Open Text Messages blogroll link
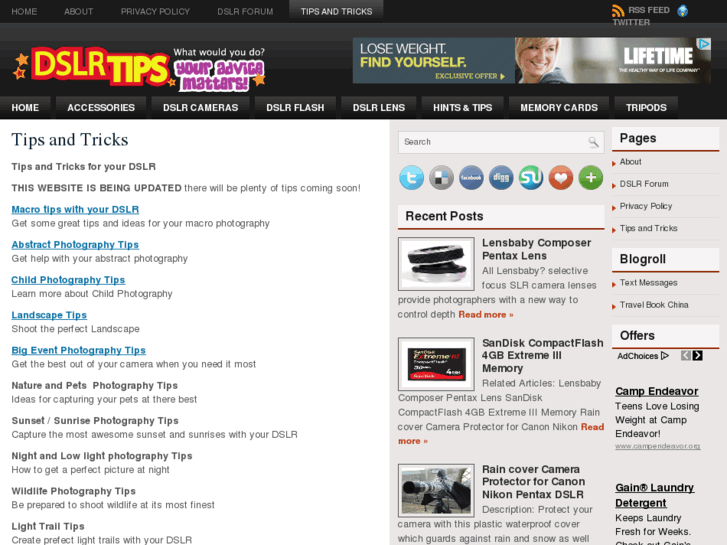 point(649,283)
